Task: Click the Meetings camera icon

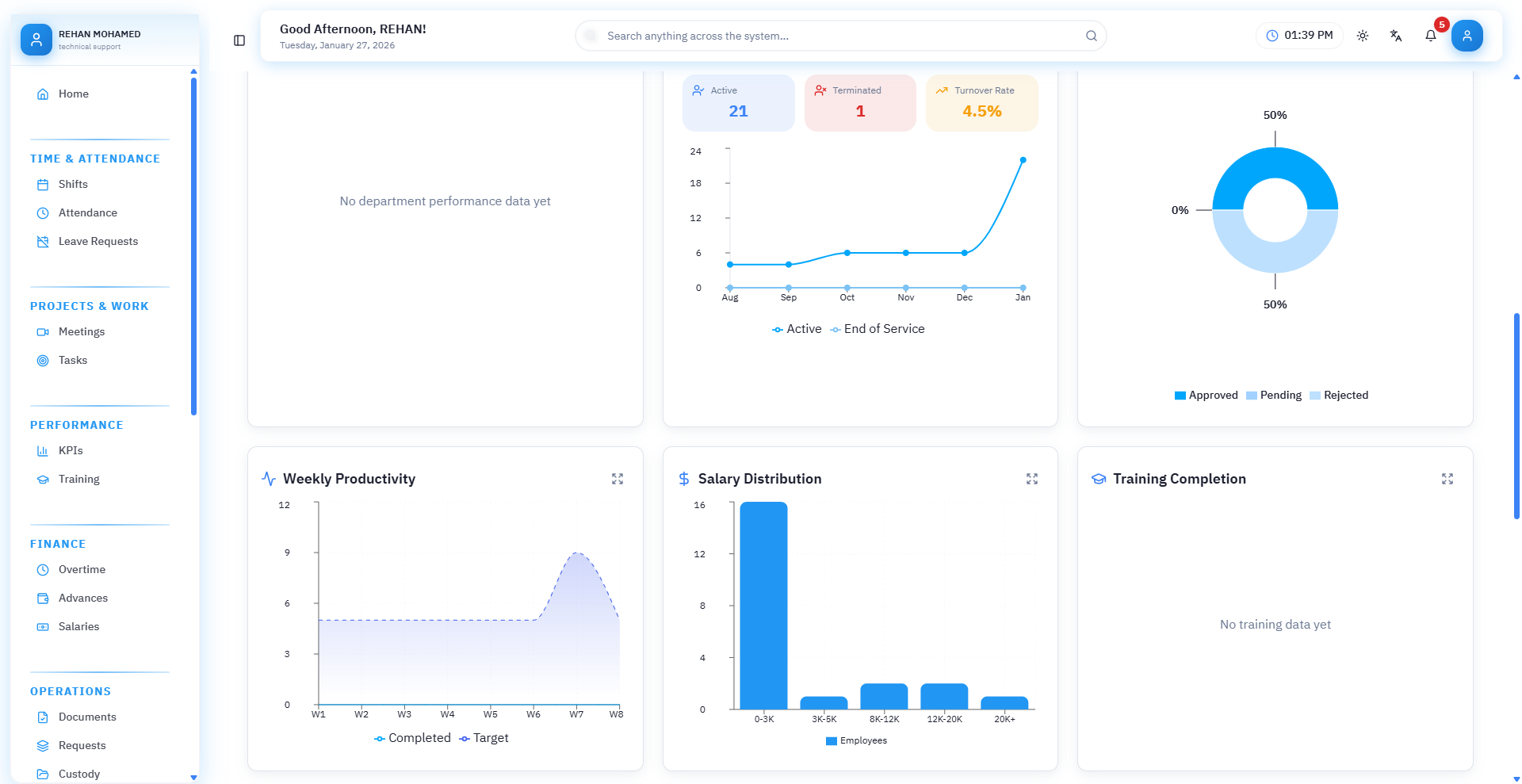Action: point(44,331)
